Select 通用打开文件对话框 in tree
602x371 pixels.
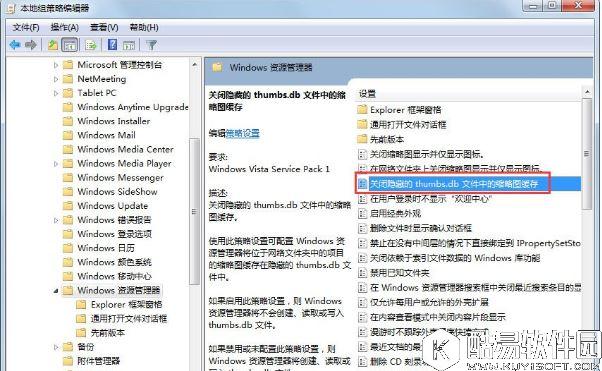click(x=129, y=319)
